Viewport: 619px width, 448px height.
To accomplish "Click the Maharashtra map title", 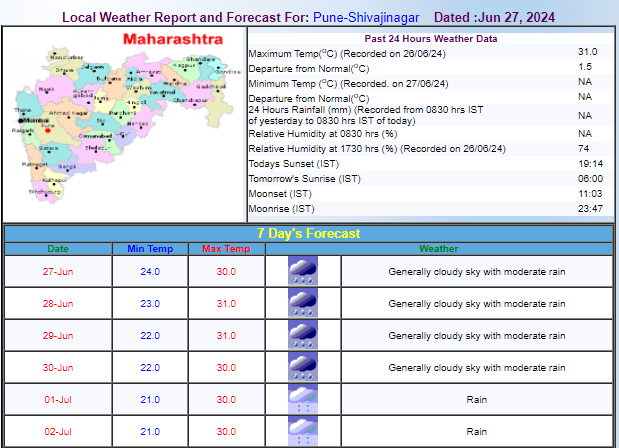I will 173,39.
